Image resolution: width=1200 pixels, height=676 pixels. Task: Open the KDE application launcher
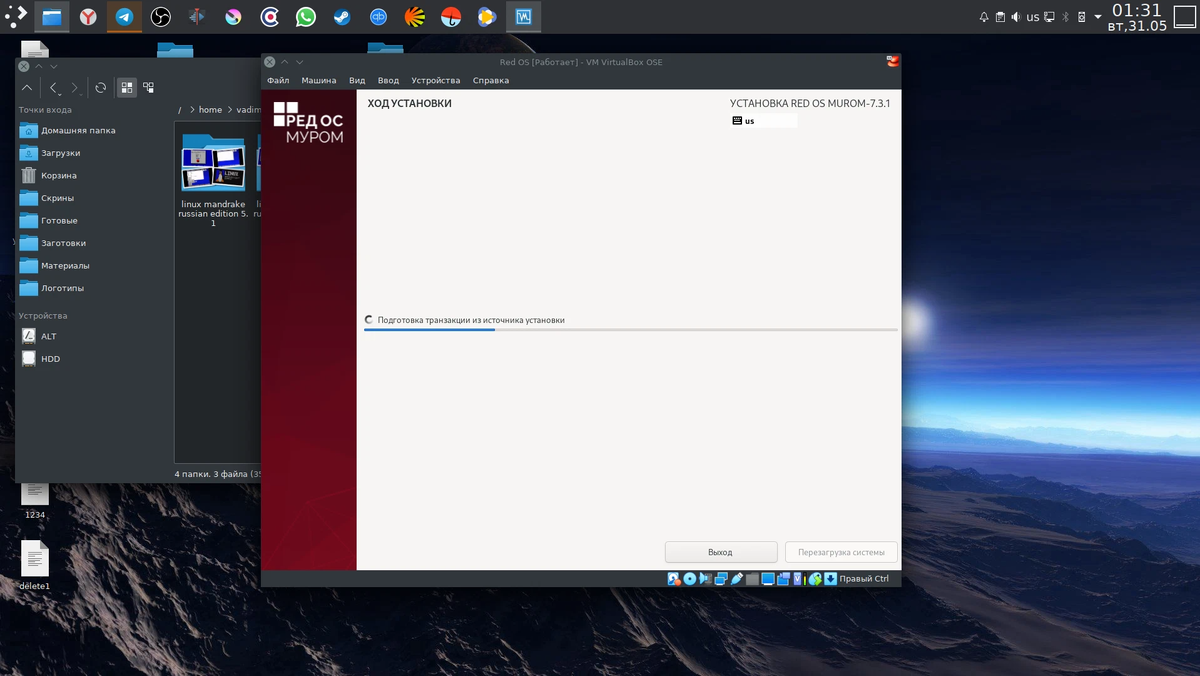tap(15, 16)
